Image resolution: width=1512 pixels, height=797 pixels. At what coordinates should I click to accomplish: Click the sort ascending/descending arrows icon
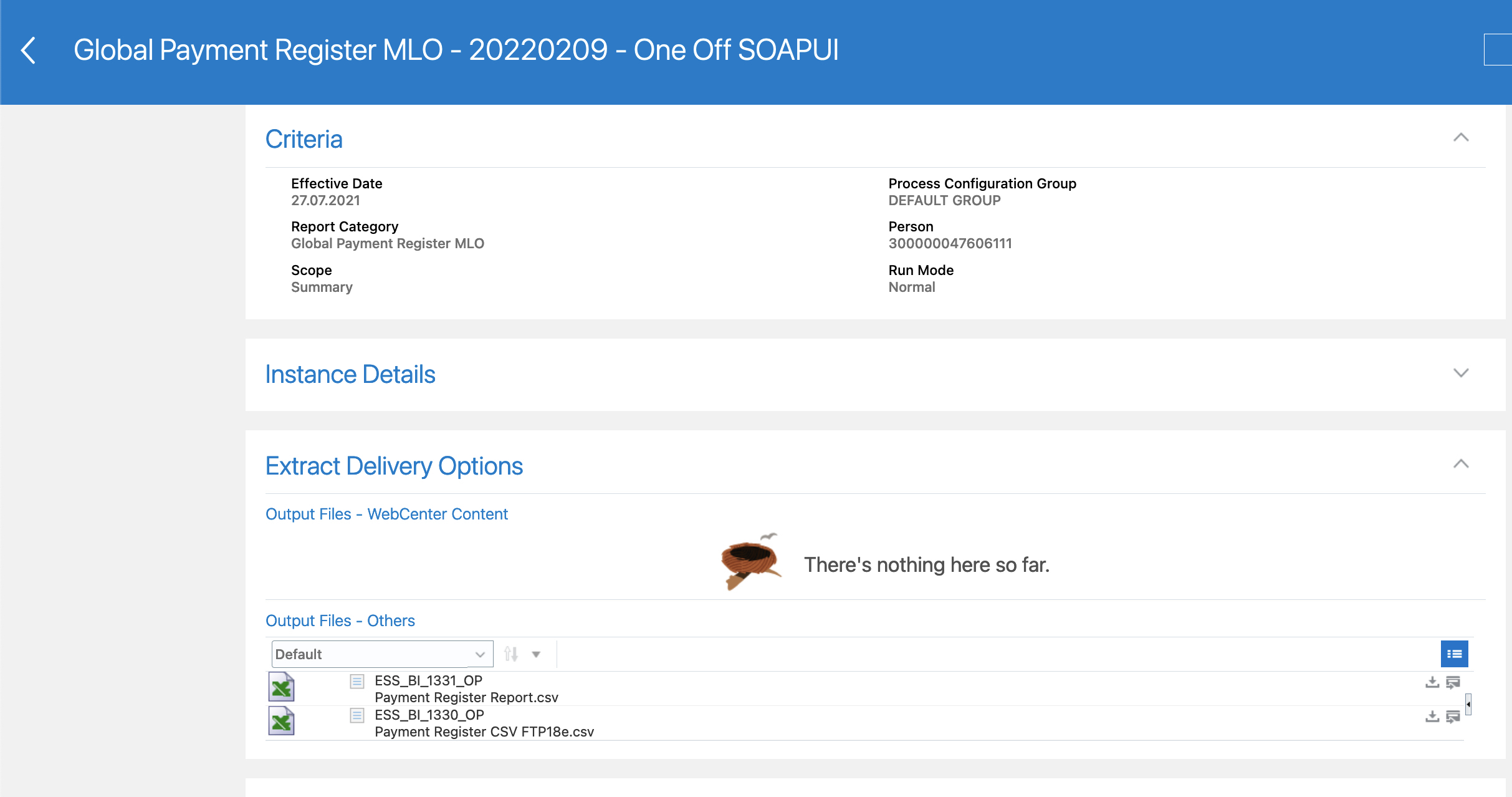[x=511, y=654]
